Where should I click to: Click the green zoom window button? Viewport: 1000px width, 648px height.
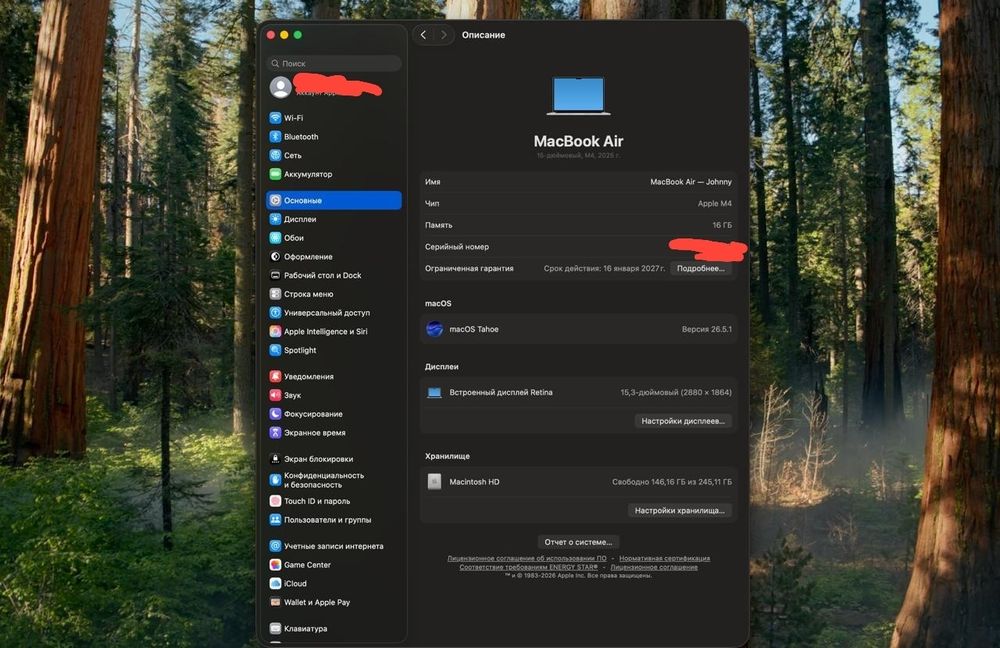coord(298,35)
